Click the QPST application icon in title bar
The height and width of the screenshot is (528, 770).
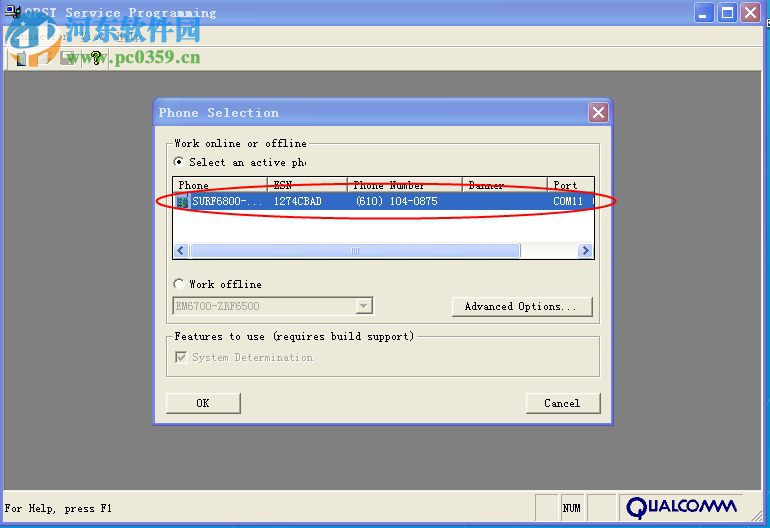13,12
